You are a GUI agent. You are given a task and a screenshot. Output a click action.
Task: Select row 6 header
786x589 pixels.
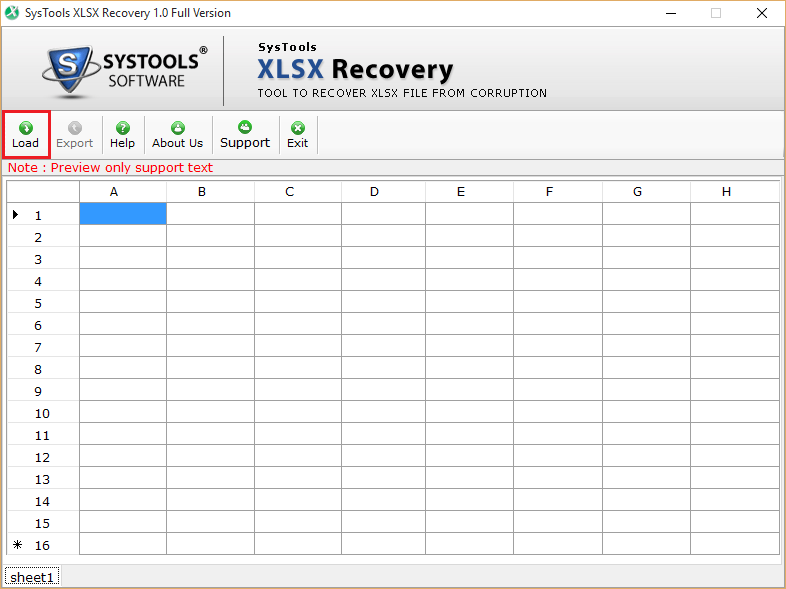point(43,324)
